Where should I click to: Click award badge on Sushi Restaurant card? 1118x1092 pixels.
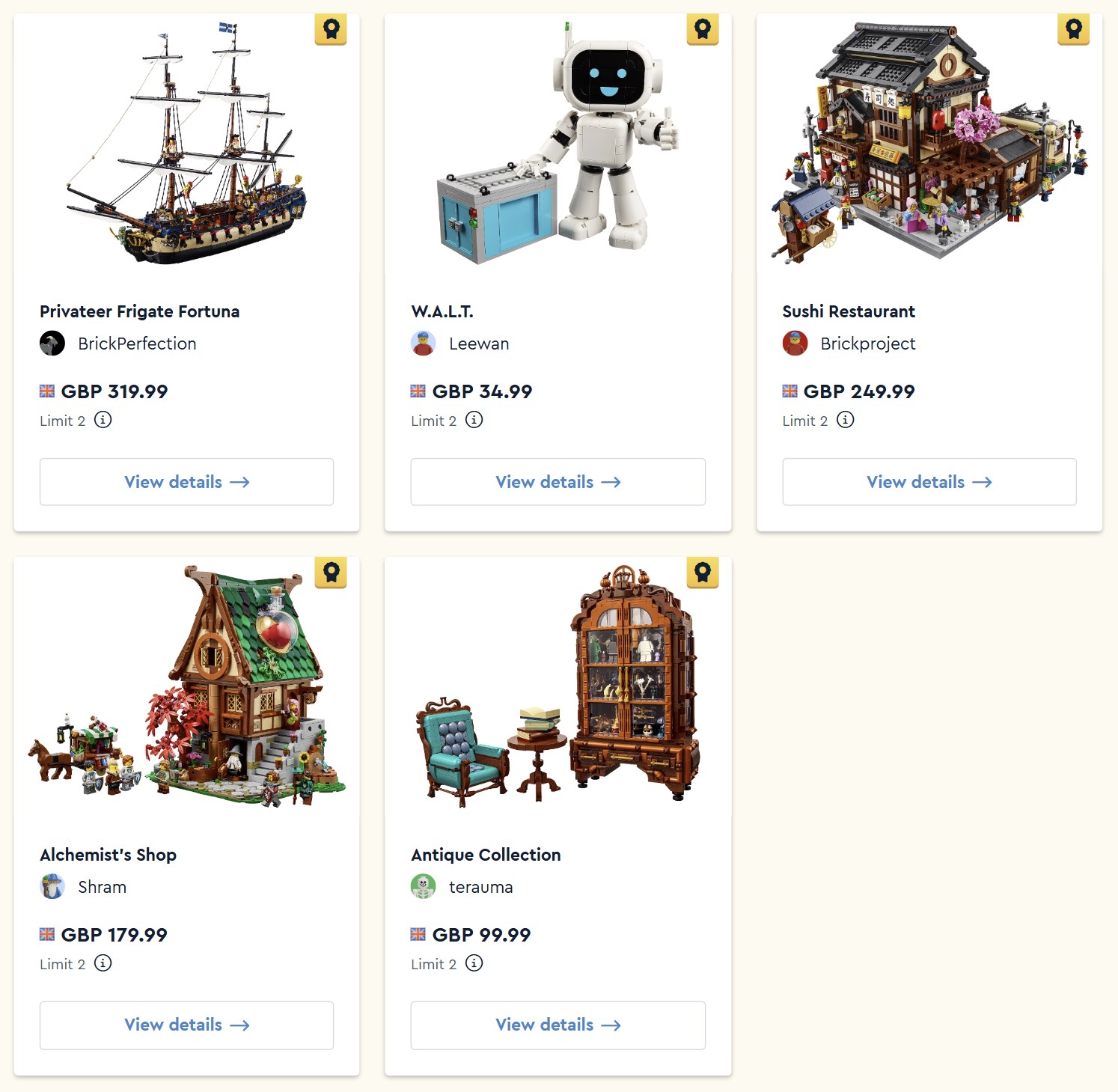pyautogui.click(x=1073, y=29)
